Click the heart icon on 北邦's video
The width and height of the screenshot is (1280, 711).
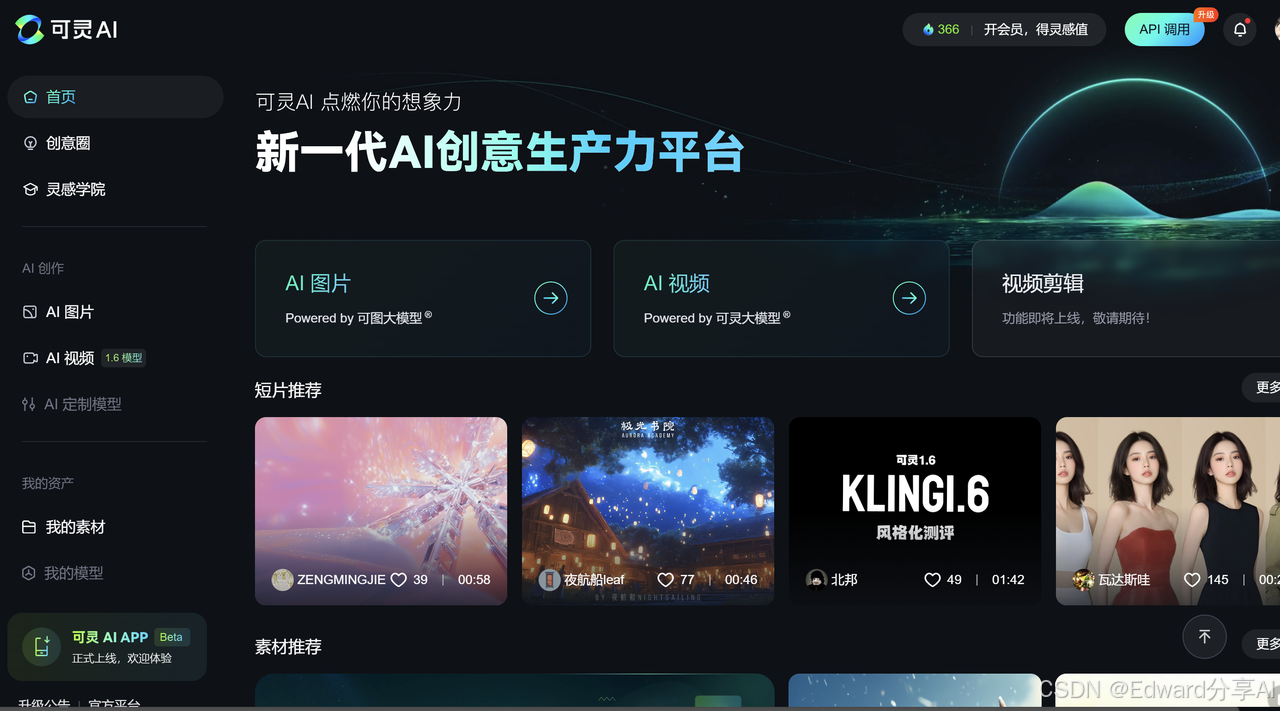tap(932, 580)
